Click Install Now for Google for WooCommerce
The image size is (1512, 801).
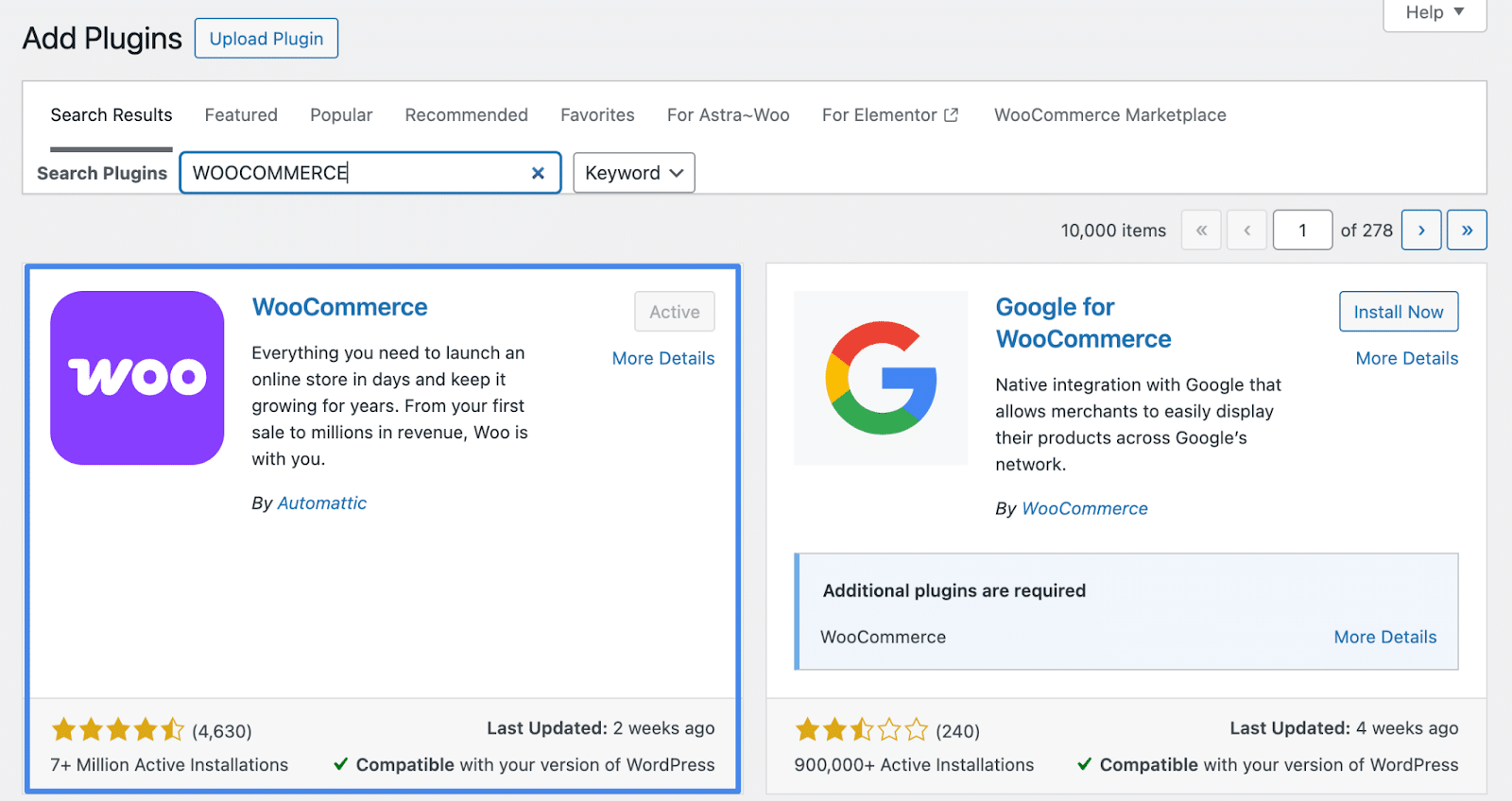[1399, 312]
